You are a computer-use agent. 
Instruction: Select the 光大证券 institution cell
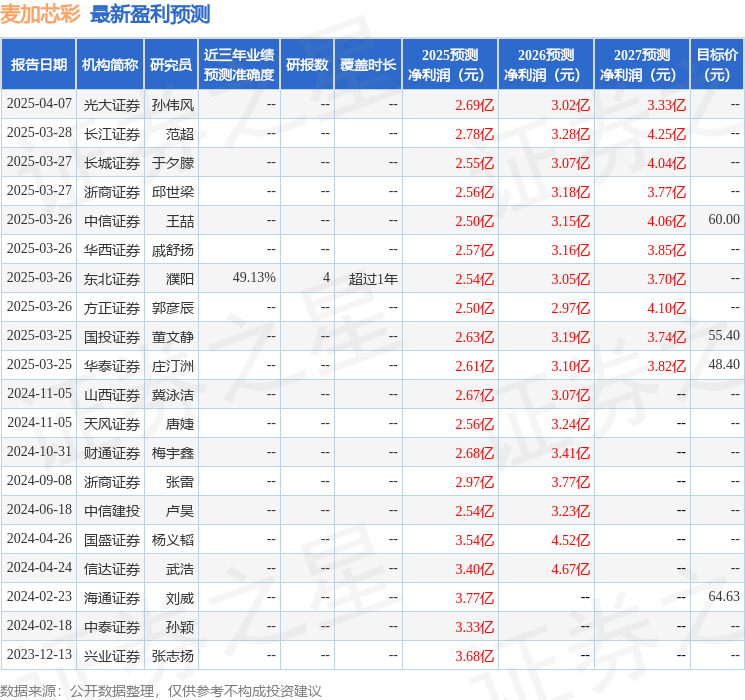[112, 105]
